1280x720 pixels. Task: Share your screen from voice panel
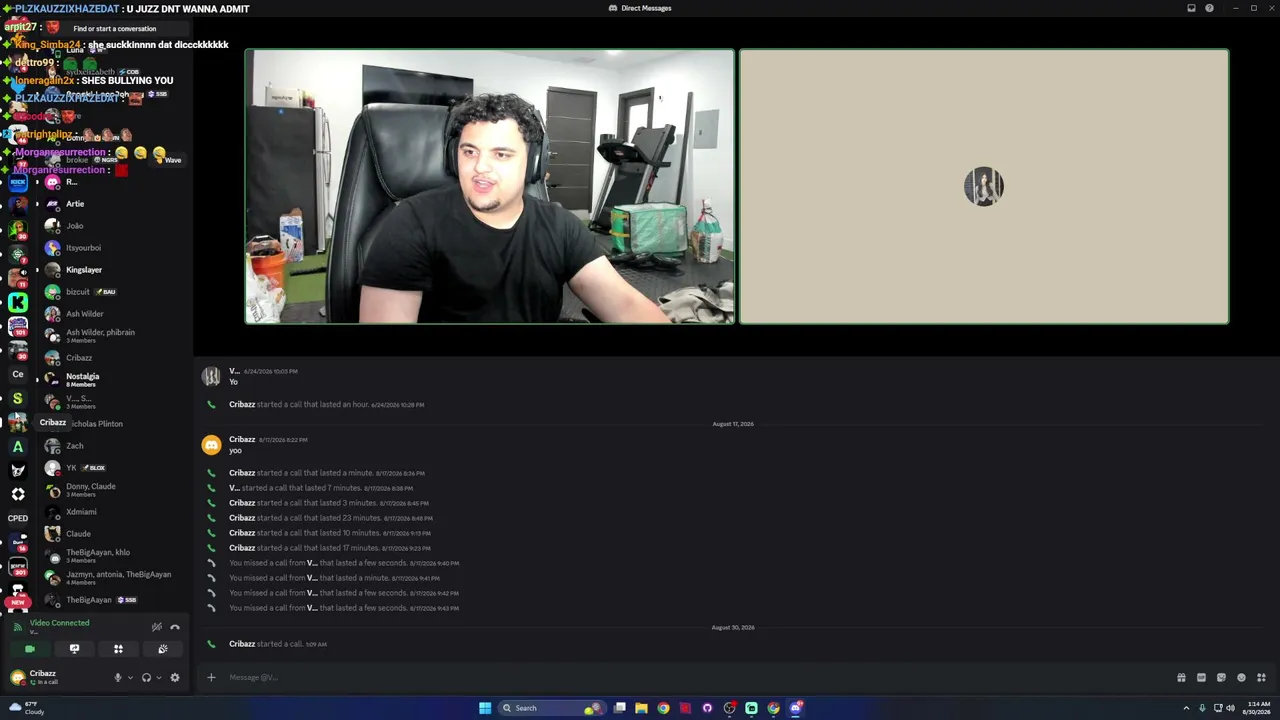[x=74, y=649]
